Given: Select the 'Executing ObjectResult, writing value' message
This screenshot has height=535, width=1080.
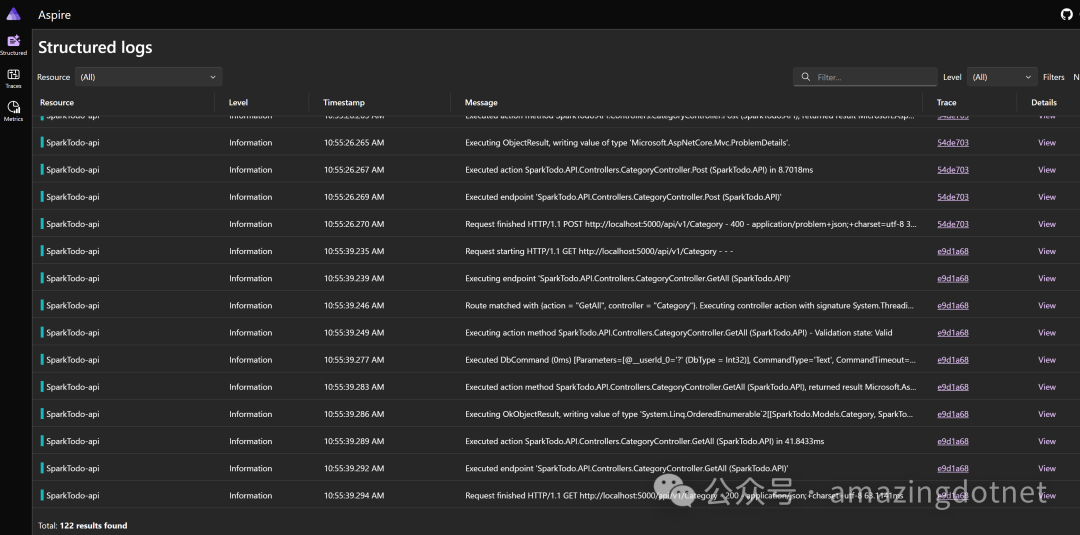Looking at the screenshot, I should point(627,143).
